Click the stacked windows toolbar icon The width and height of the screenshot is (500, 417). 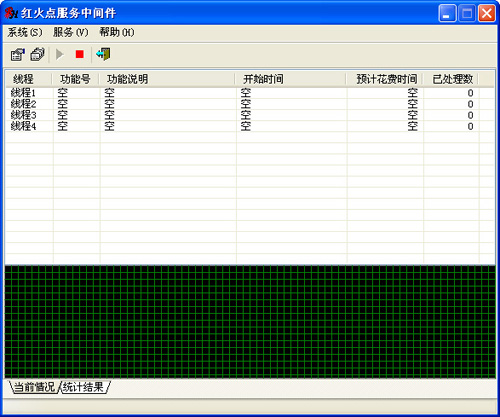(x=37, y=54)
